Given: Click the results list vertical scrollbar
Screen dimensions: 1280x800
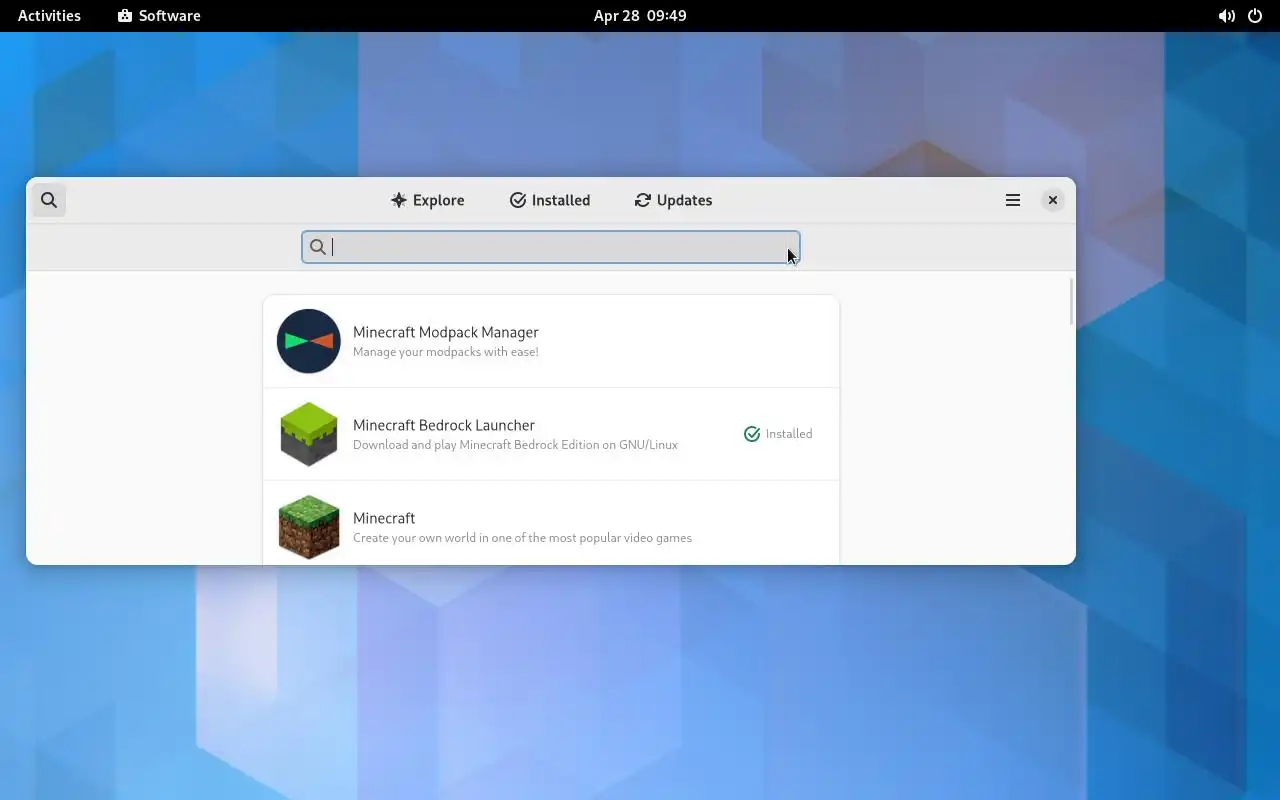Looking at the screenshot, I should coord(1071,302).
